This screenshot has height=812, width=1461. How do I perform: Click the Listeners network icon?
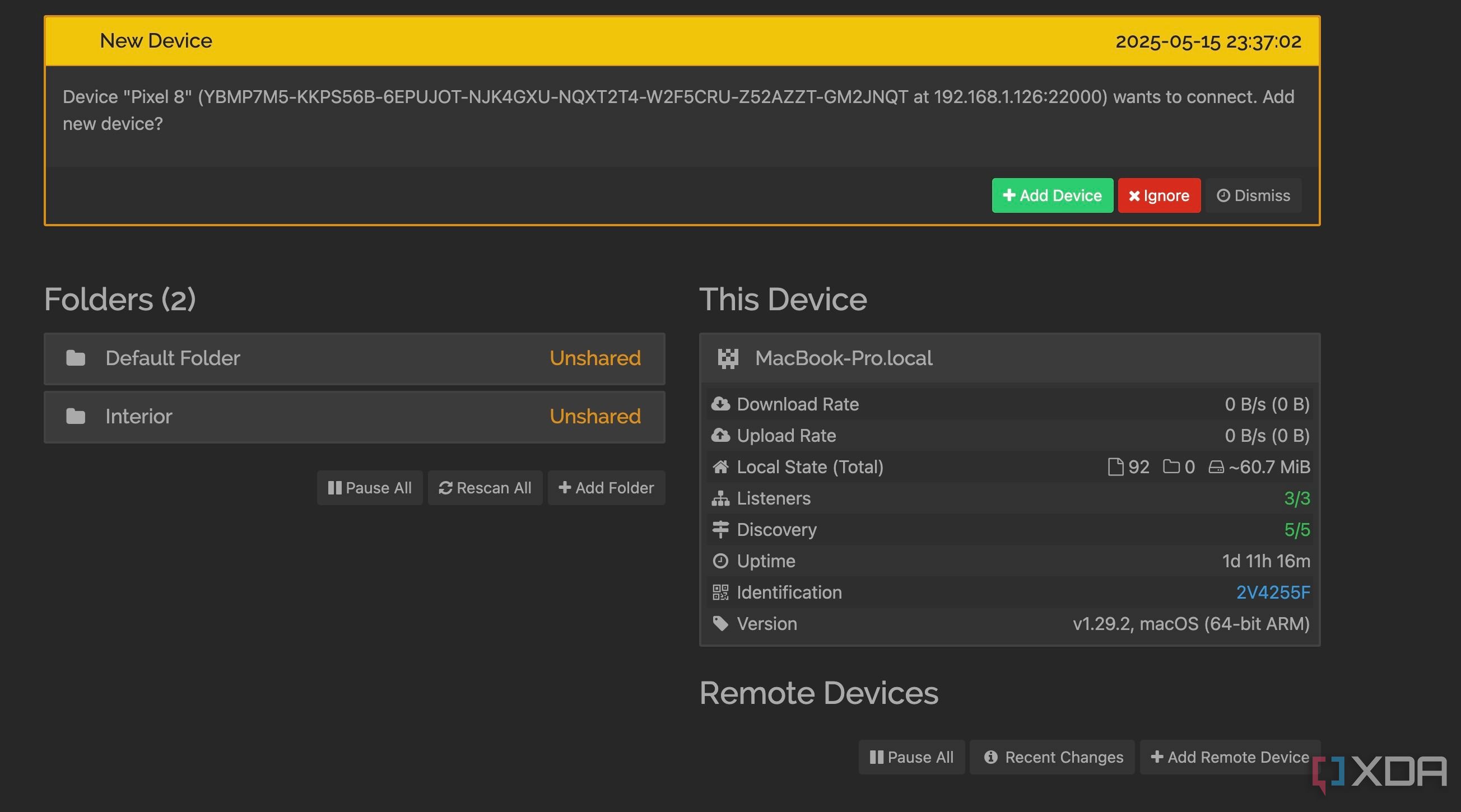[720, 498]
